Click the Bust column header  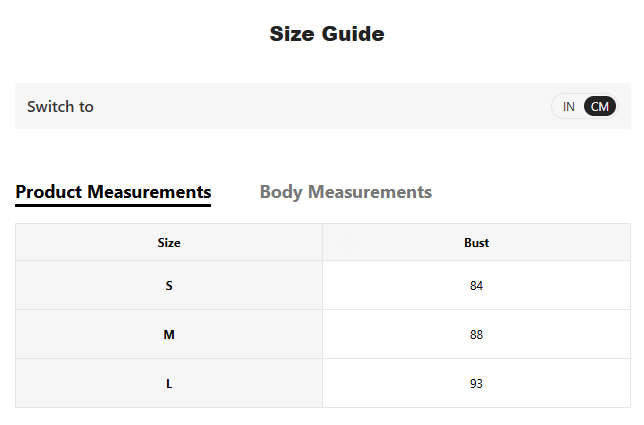[476, 243]
